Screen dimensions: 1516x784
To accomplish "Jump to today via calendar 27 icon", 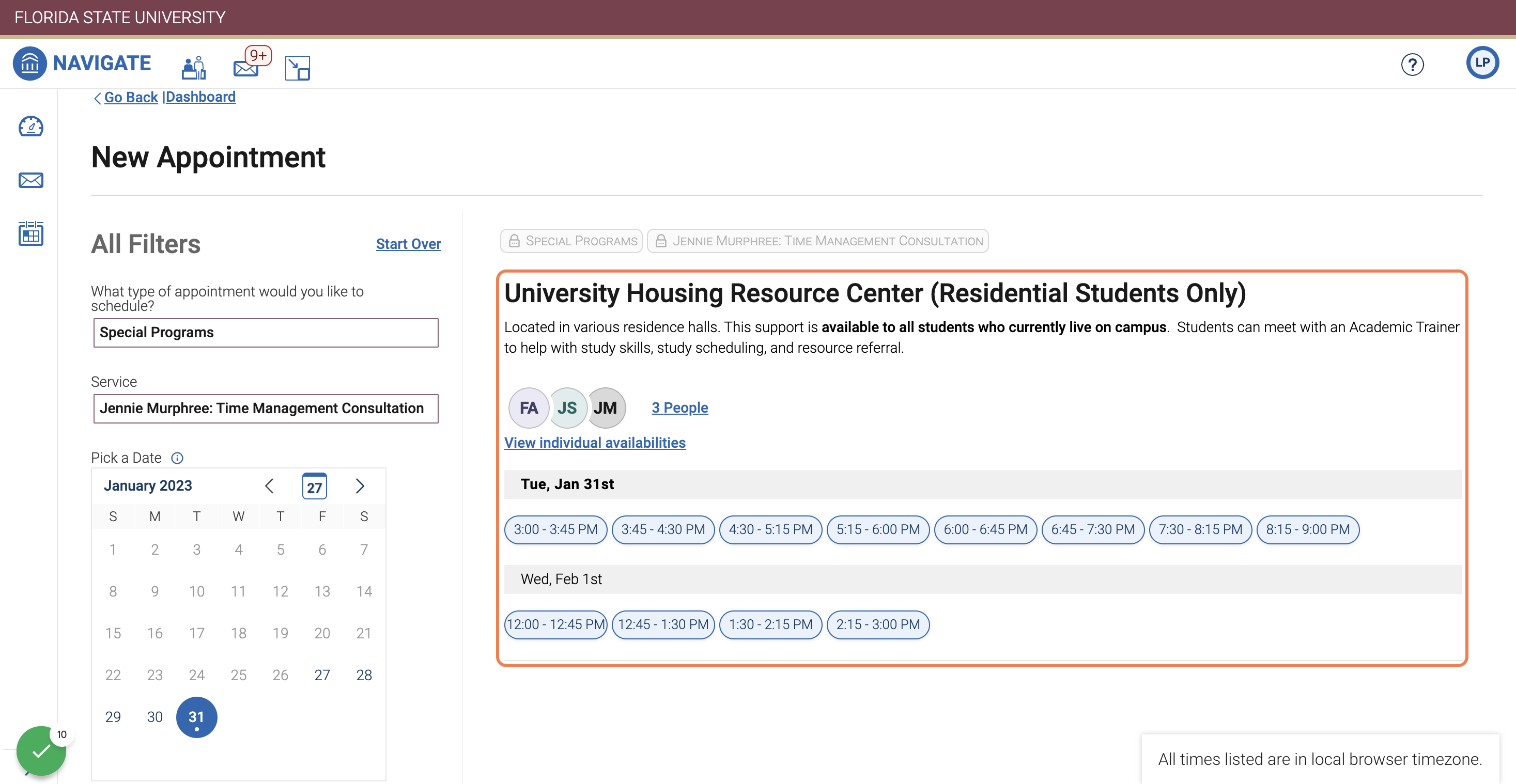I will [314, 486].
